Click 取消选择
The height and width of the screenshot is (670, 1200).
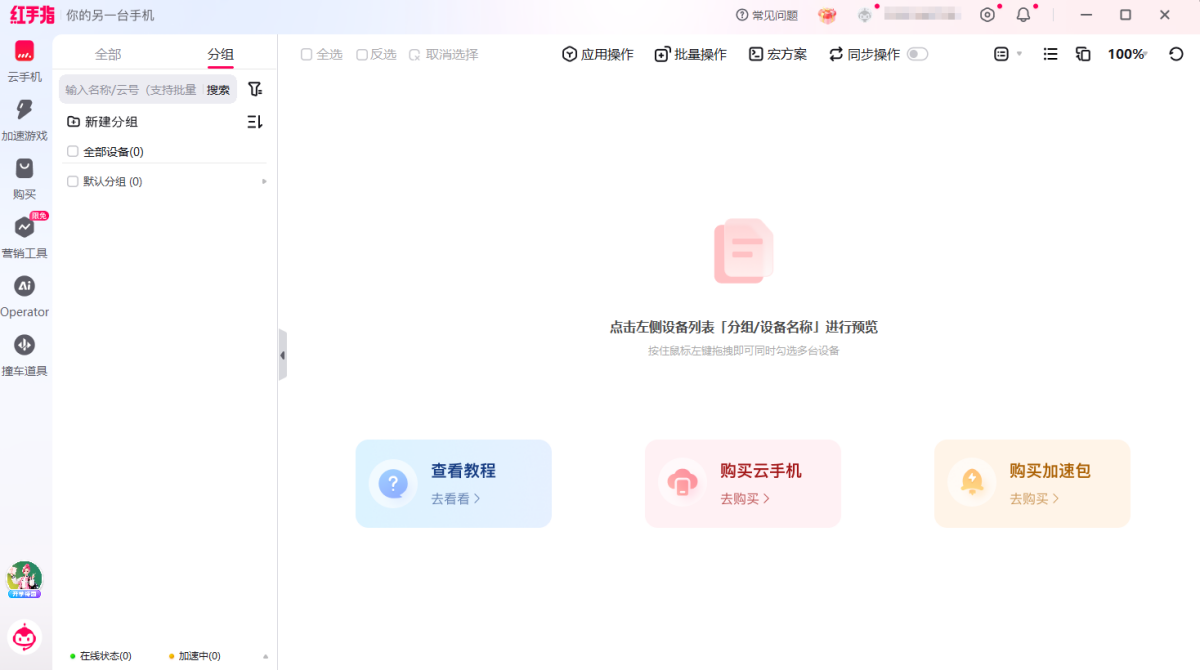pos(444,55)
